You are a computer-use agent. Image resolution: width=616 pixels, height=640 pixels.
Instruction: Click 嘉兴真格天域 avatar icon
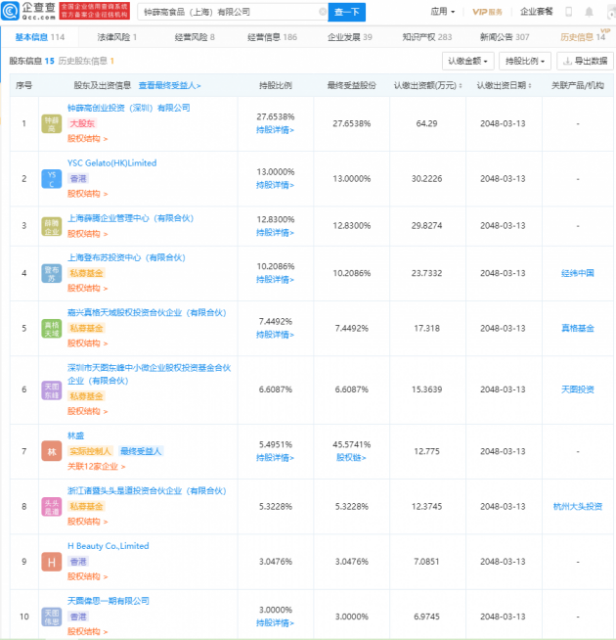[x=51, y=329]
